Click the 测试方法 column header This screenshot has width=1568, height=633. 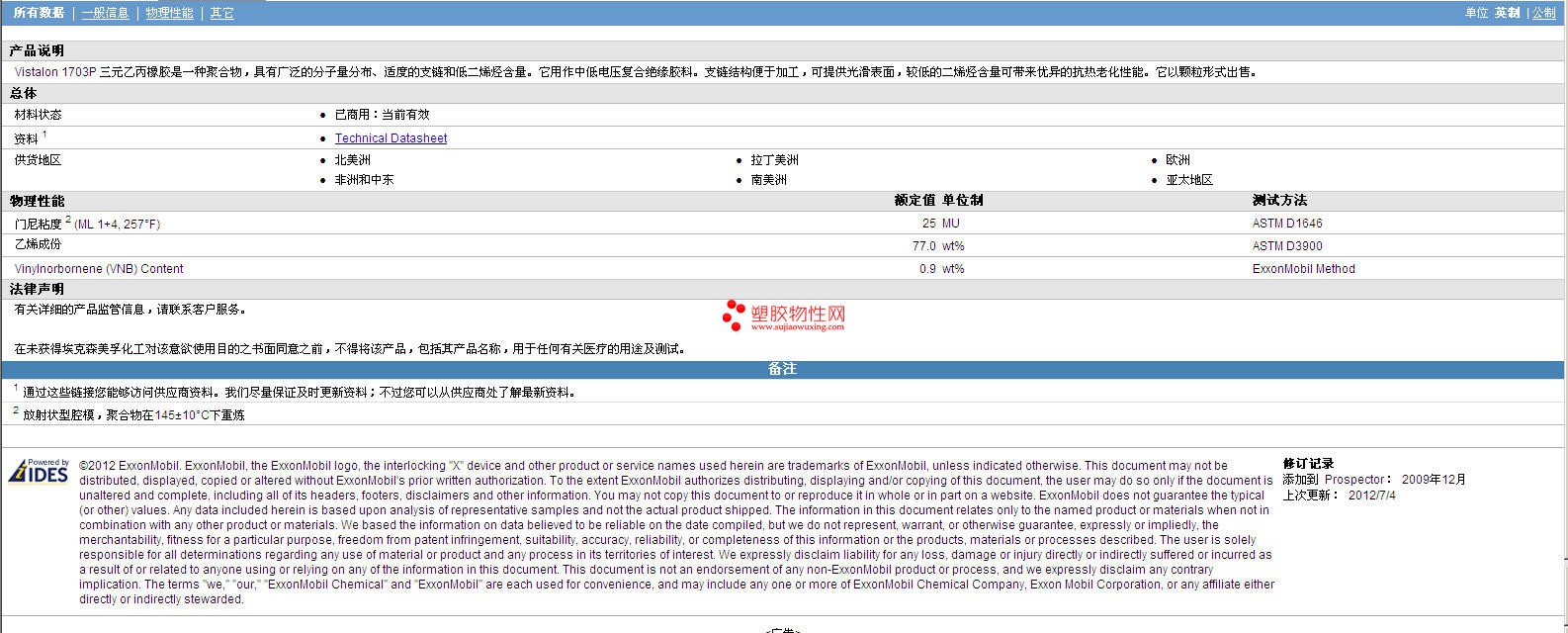pos(1279,201)
